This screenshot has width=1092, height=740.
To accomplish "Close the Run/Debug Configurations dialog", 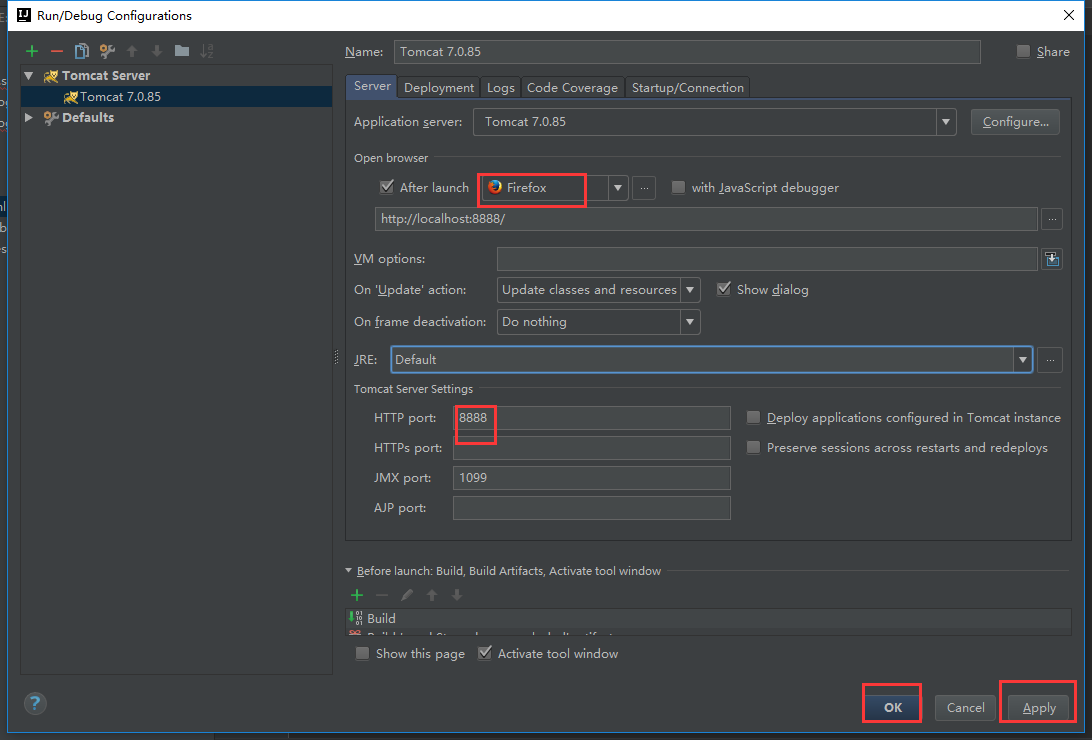I will [x=1069, y=15].
